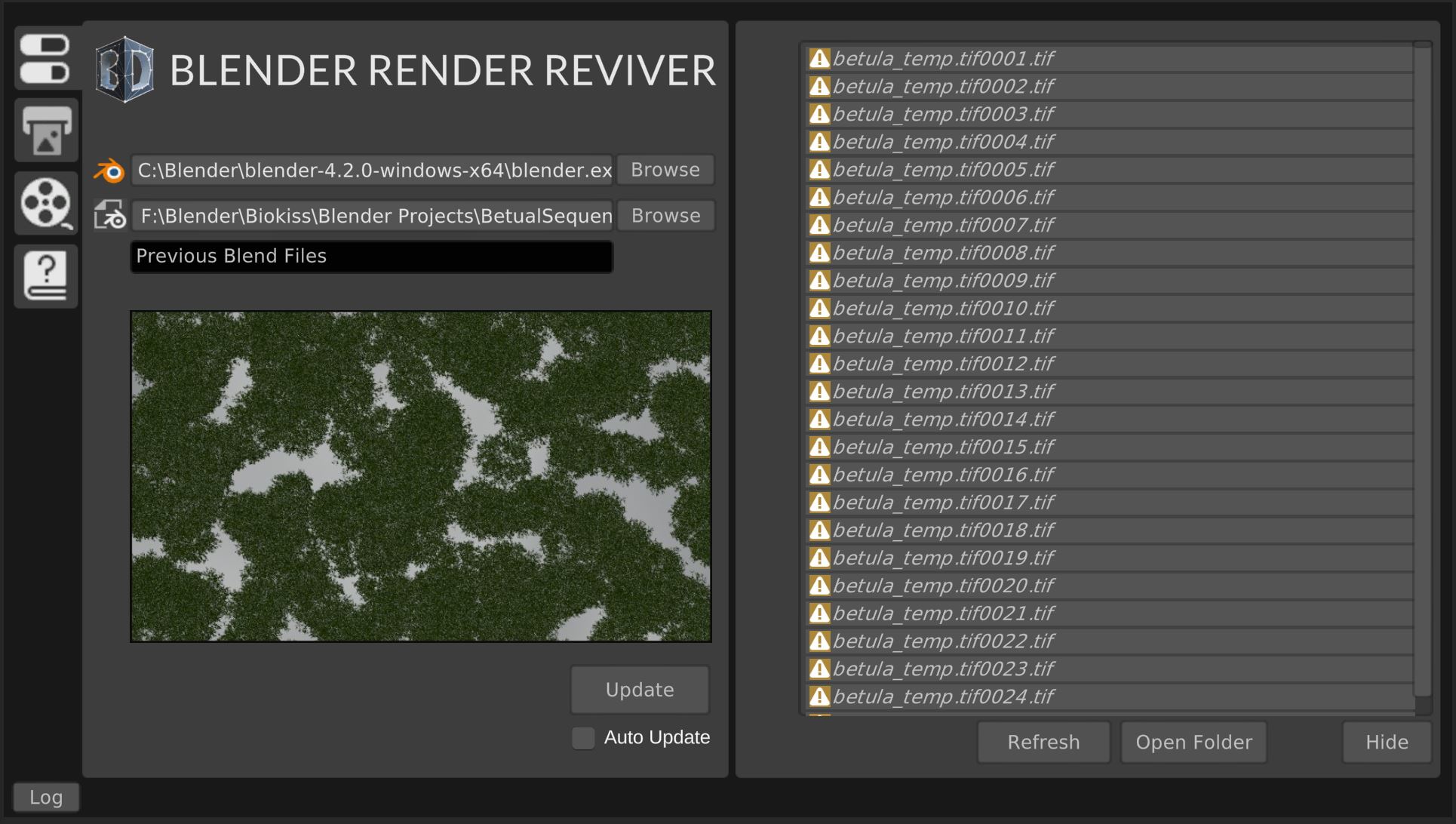Open the settings toggles sidebar panel
The image size is (1456, 824).
[45, 58]
